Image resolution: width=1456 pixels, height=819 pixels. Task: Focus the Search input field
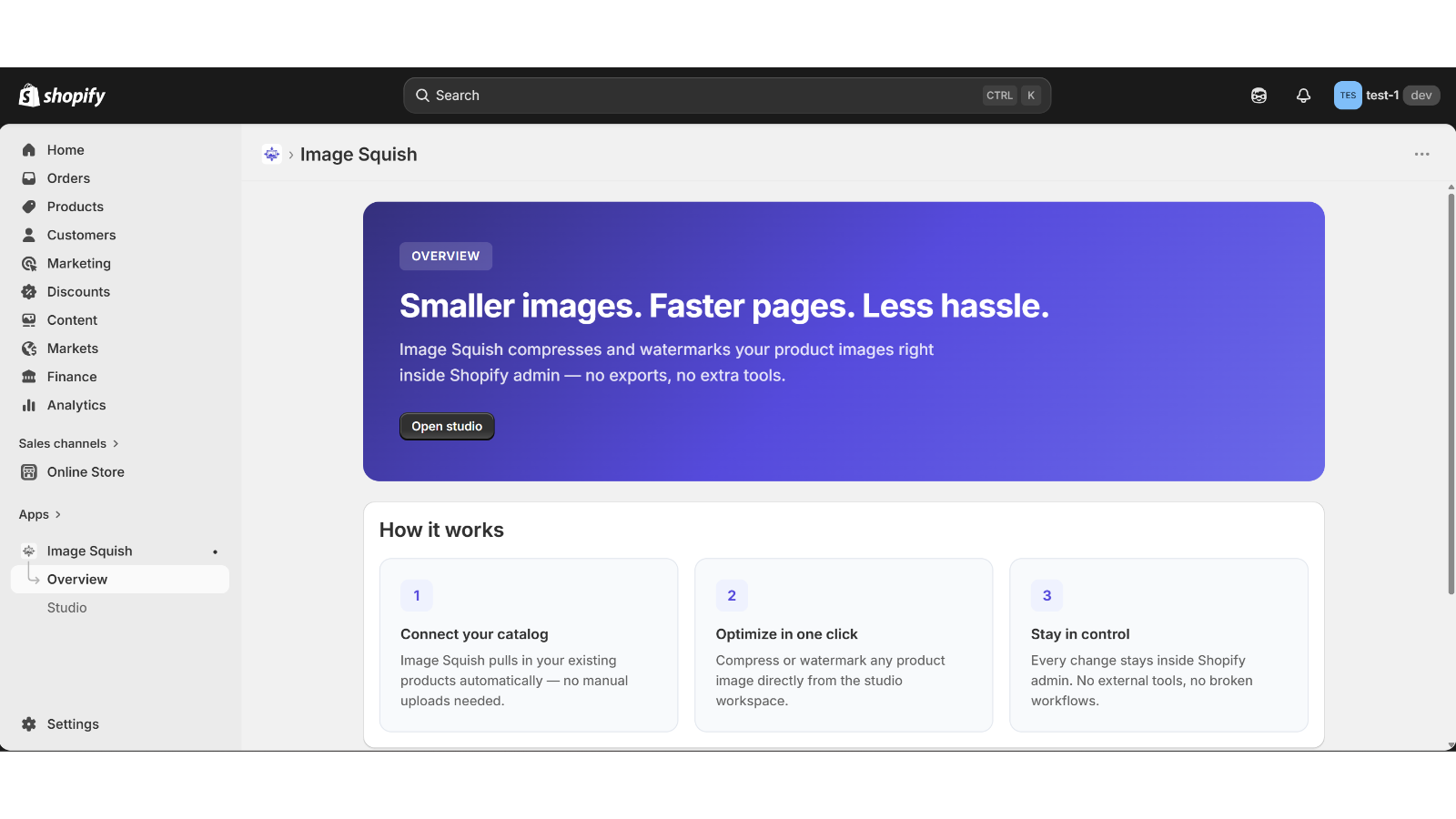(x=727, y=96)
